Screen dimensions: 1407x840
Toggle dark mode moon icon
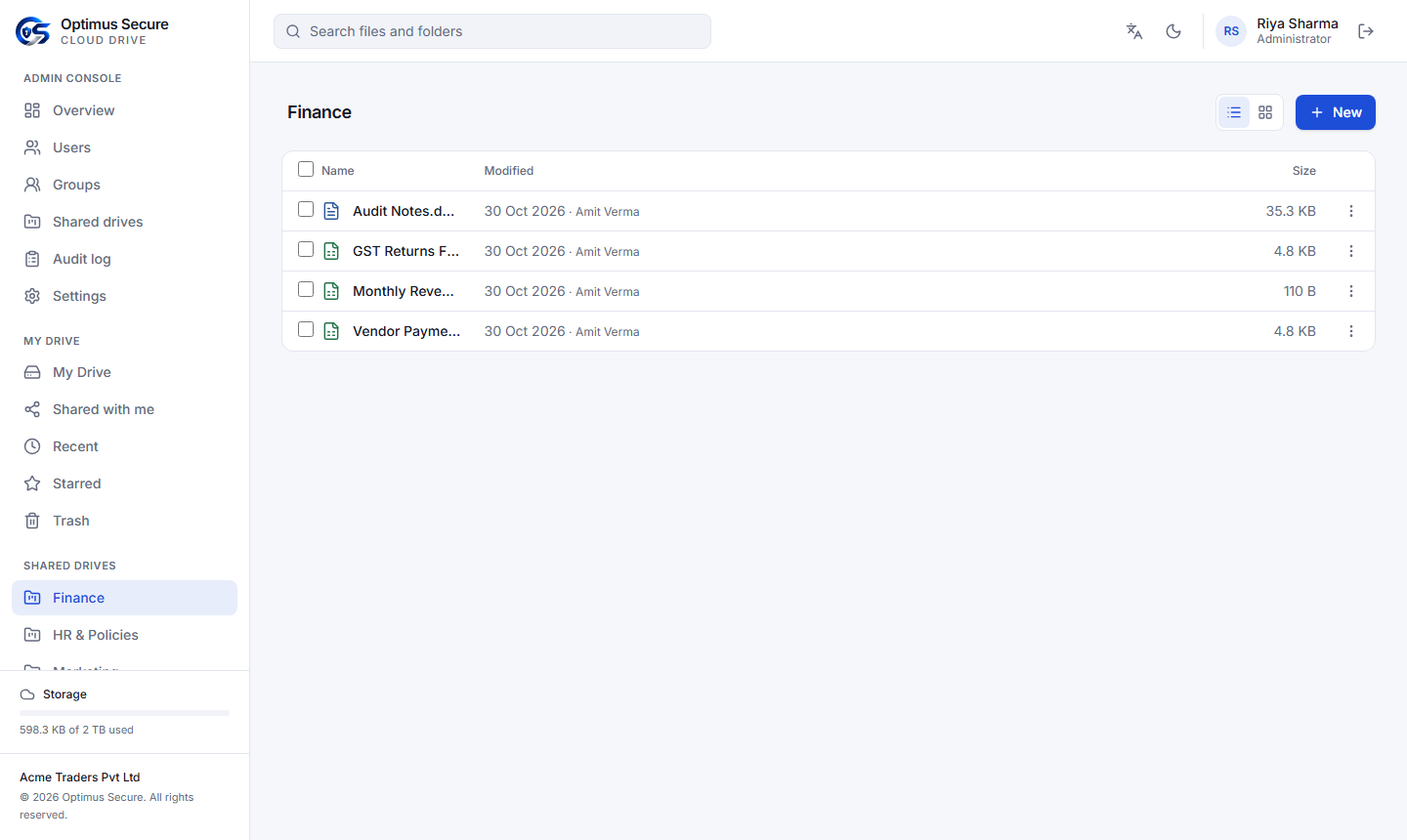click(x=1173, y=31)
